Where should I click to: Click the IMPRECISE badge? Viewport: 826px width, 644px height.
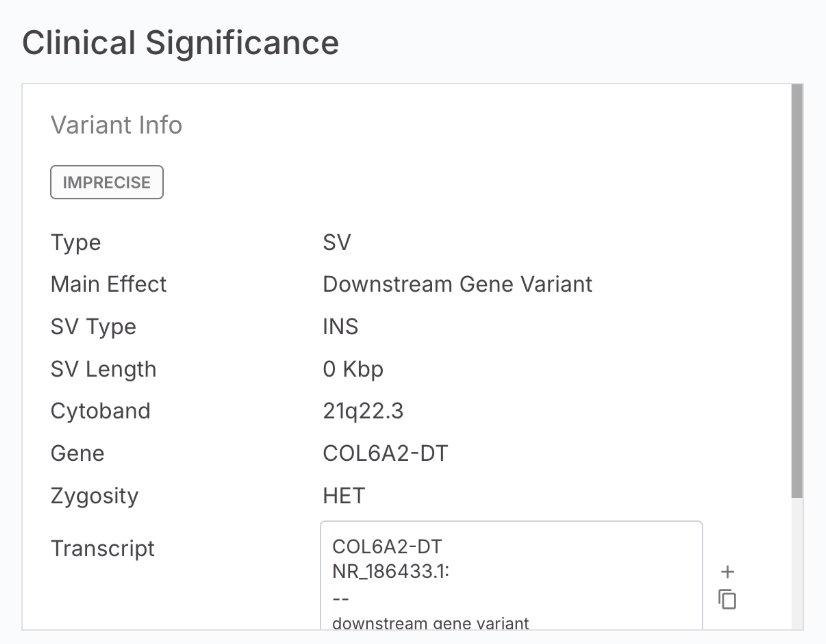point(107,182)
